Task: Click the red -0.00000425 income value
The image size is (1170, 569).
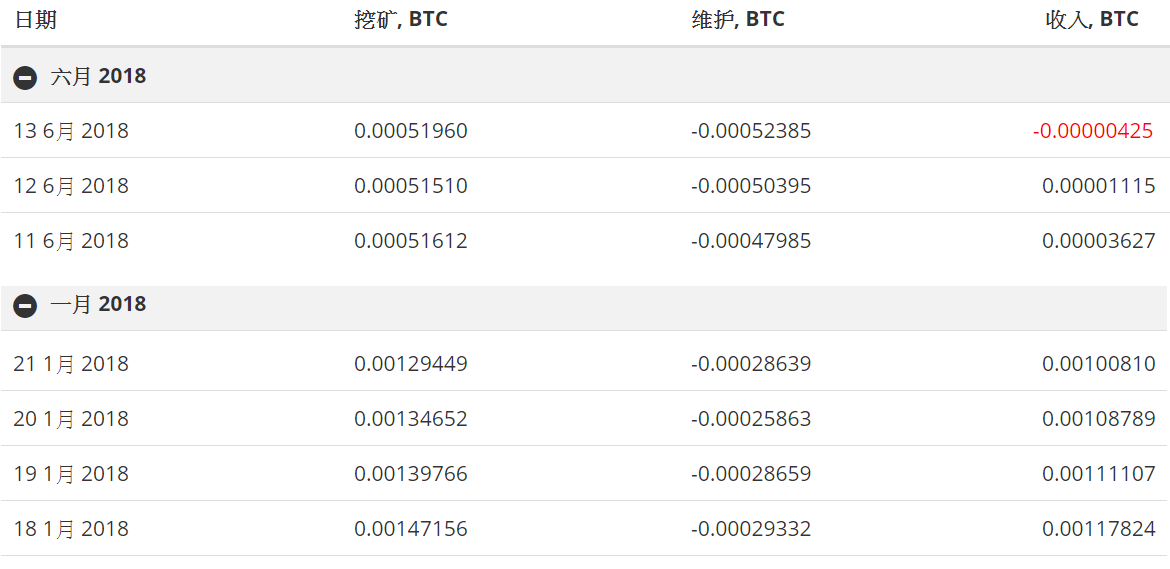Action: [x=1093, y=131]
